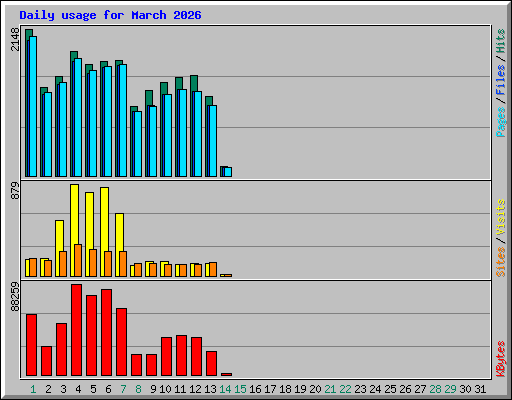
Task: Click the day 14 small cyan bar
Action: coord(228,172)
